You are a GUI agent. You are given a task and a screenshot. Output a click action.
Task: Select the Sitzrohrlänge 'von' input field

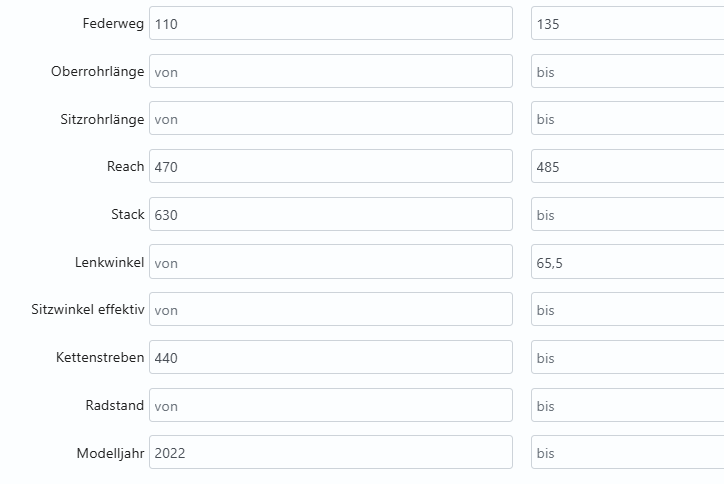[330, 119]
